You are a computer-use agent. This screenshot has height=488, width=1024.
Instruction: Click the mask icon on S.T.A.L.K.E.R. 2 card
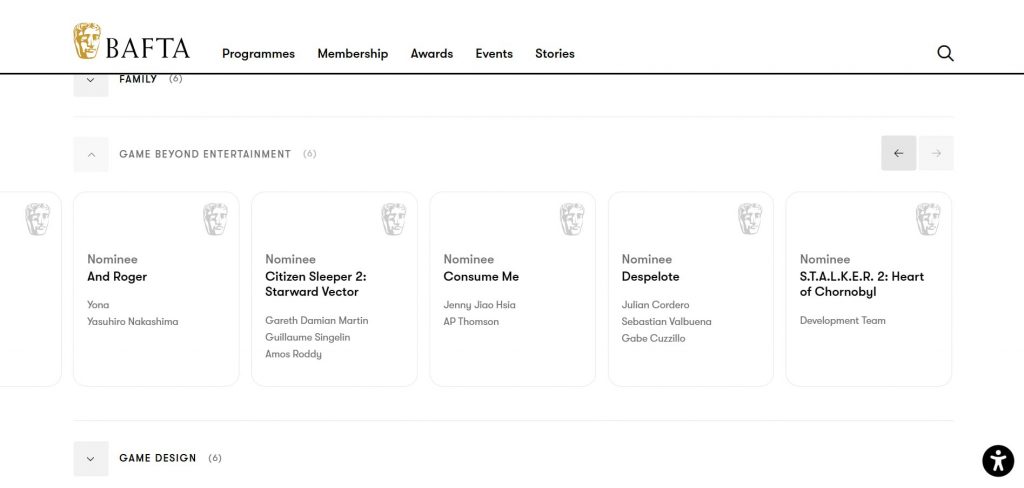[927, 219]
